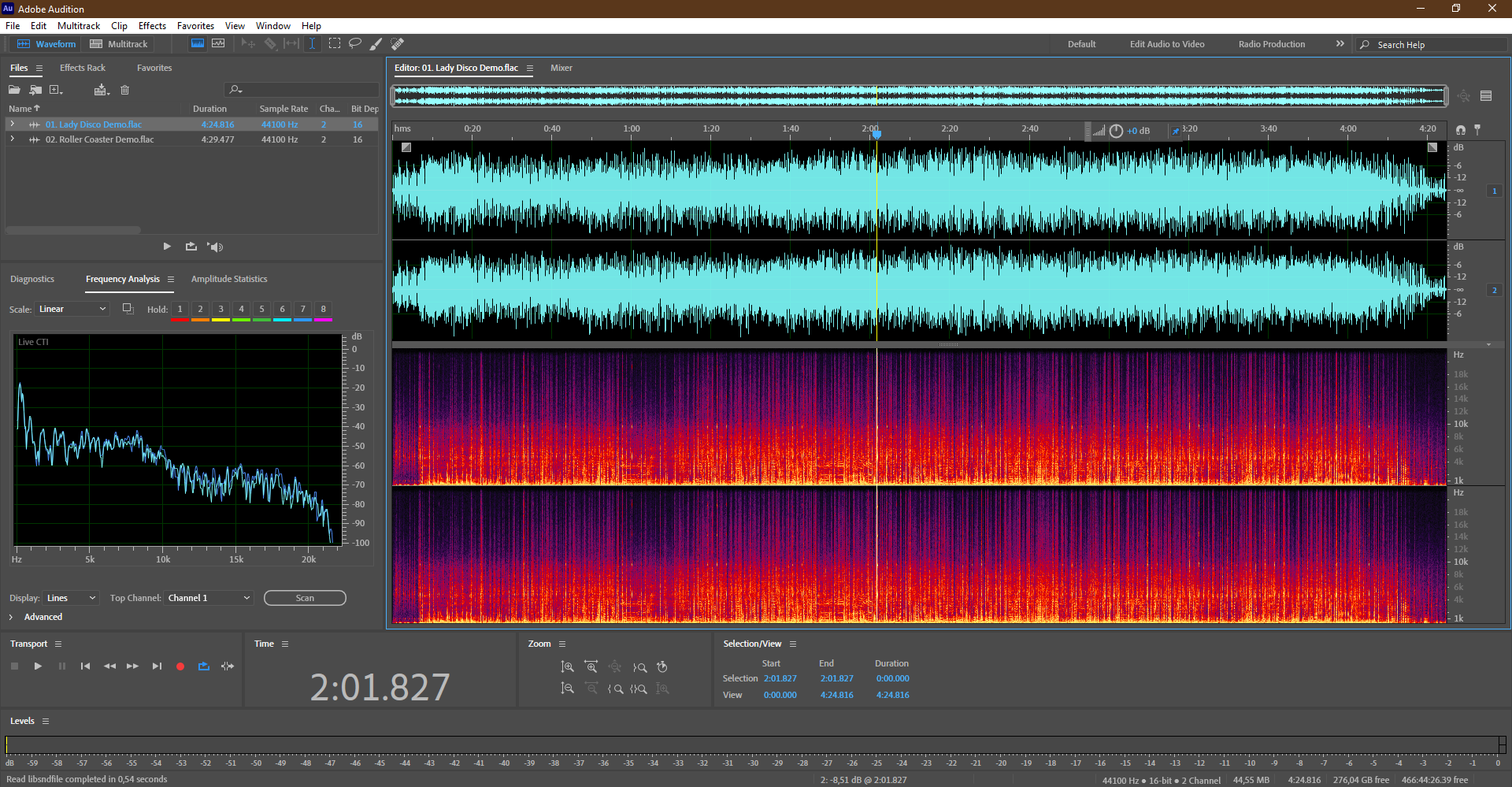Click the fade-out handle on waveform

point(1432,147)
